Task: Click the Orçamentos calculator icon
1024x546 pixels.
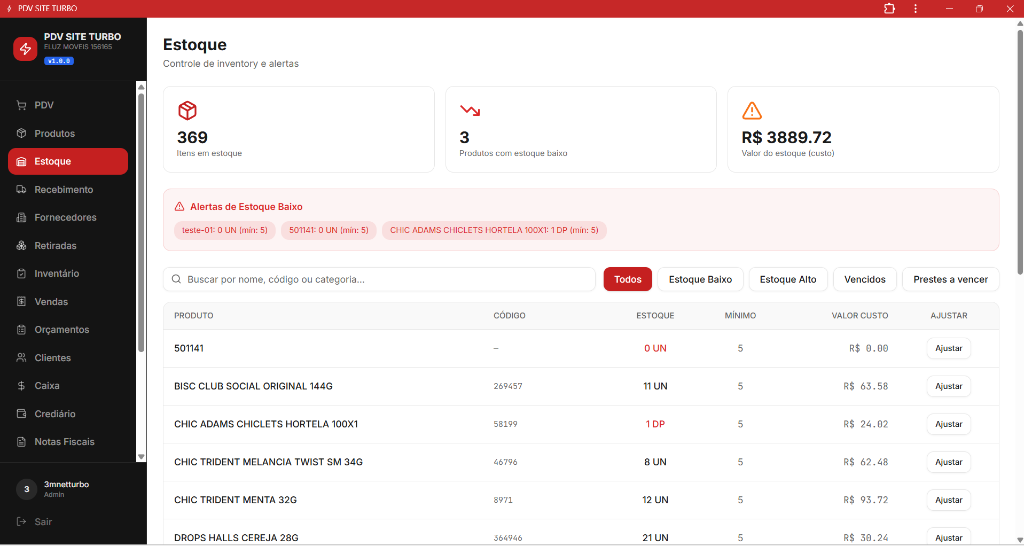Action: (x=22, y=330)
